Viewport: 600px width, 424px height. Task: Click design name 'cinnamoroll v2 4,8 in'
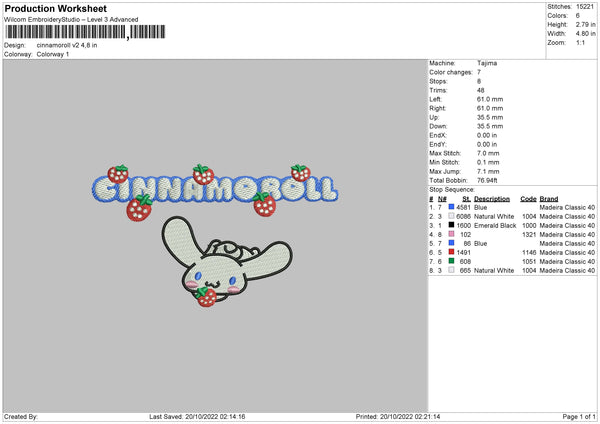coord(67,45)
